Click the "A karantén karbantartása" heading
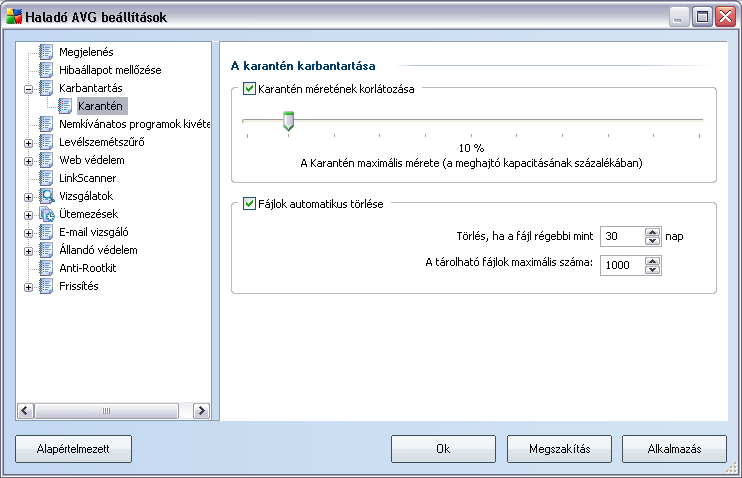Screen dimensions: 742x478 [303, 66]
